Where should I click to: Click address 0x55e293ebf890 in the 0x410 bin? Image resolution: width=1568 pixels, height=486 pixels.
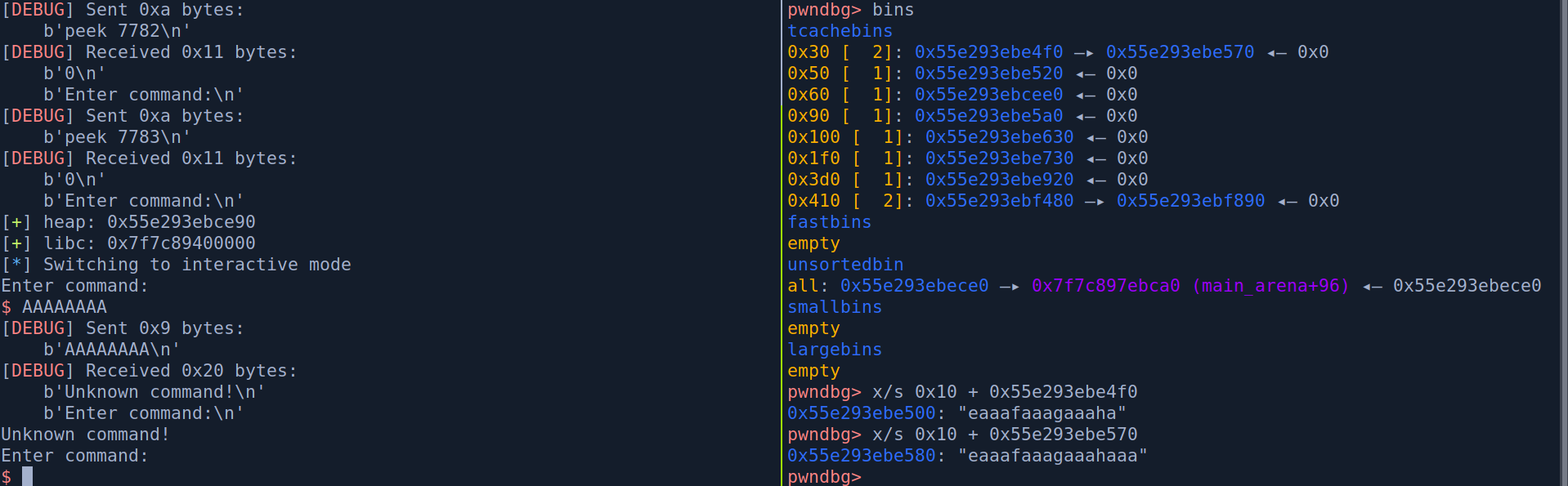[1190, 201]
